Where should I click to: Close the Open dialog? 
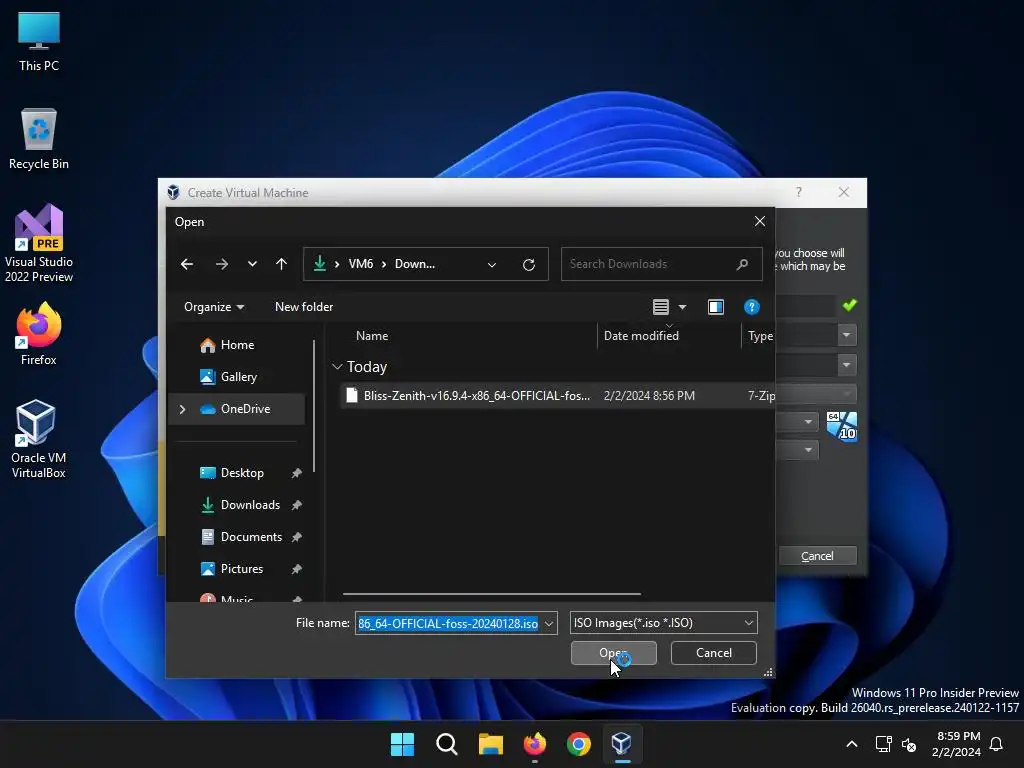[760, 221]
